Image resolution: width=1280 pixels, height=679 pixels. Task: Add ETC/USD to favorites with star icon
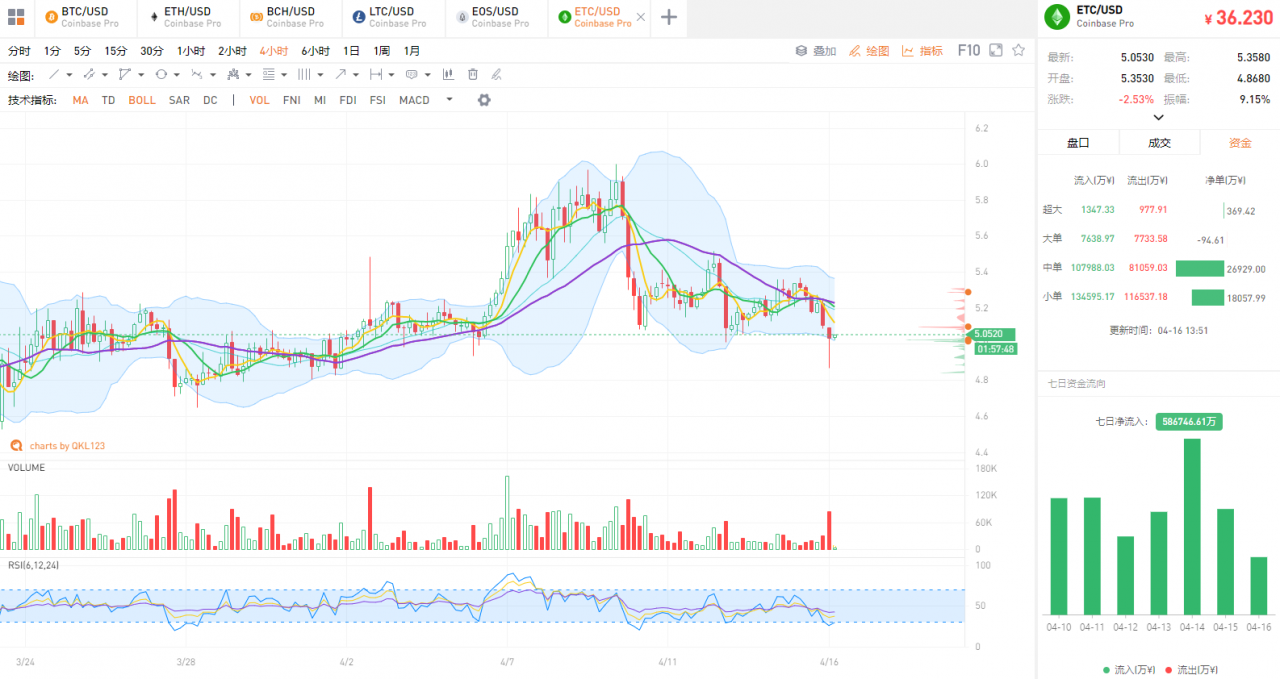1018,50
